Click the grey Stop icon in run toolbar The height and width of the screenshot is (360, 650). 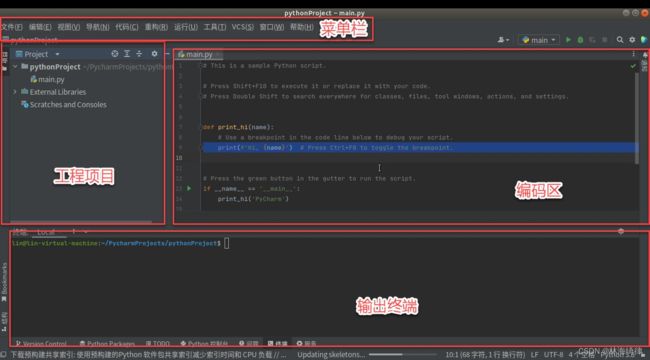[x=604, y=40]
